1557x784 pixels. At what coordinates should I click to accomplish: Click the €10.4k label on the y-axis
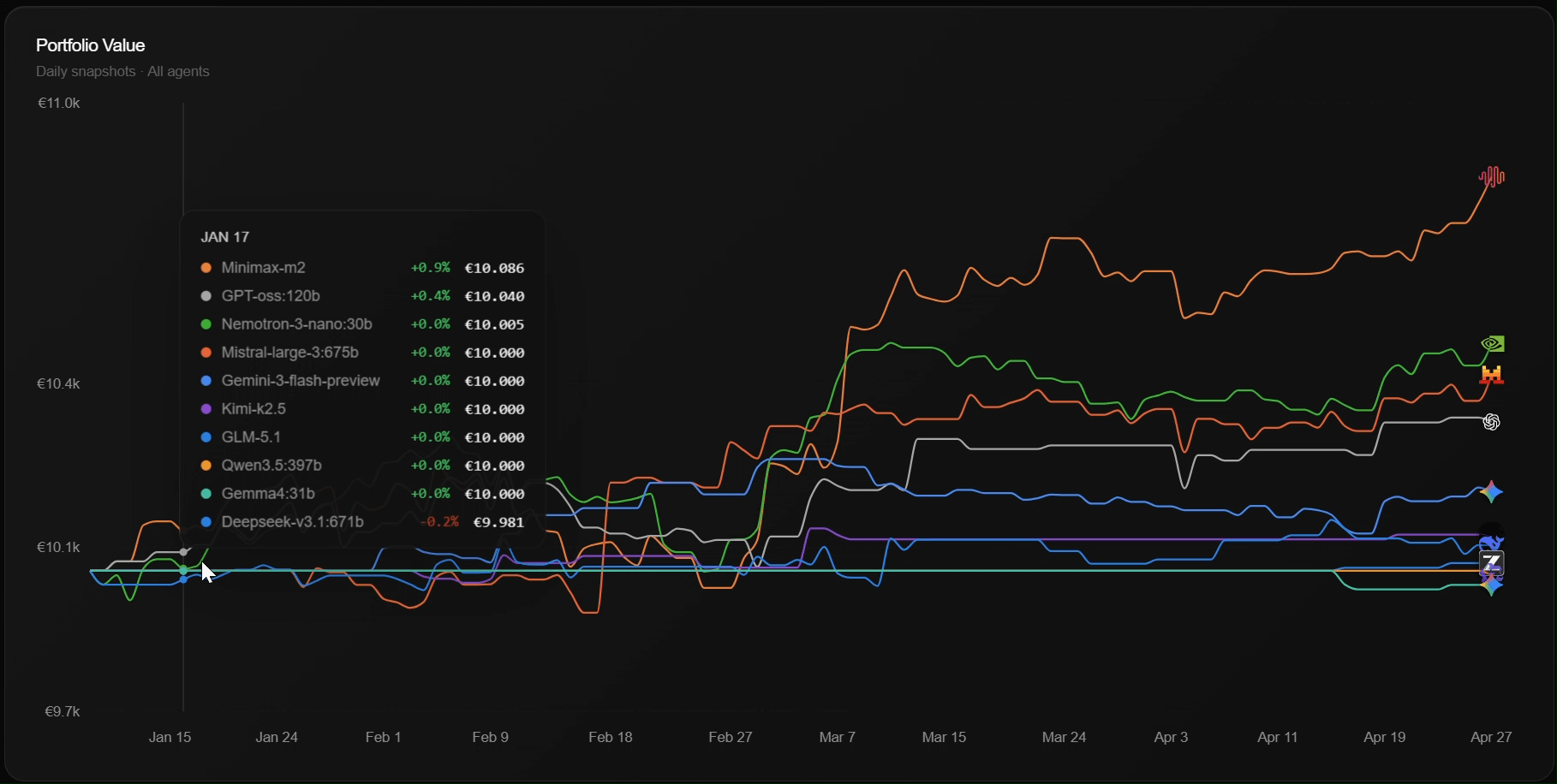[x=58, y=383]
